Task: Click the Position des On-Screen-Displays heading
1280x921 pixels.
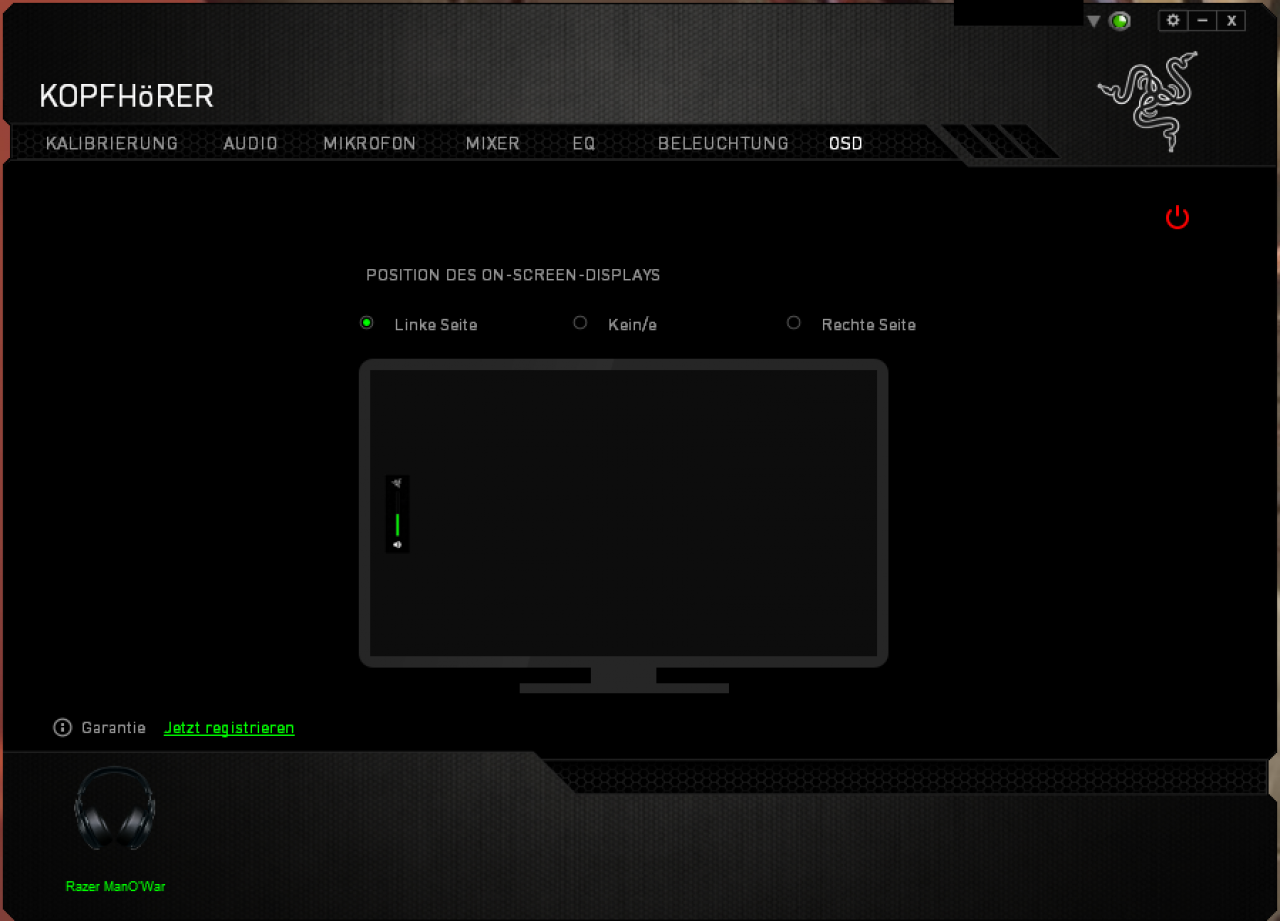Action: 513,275
